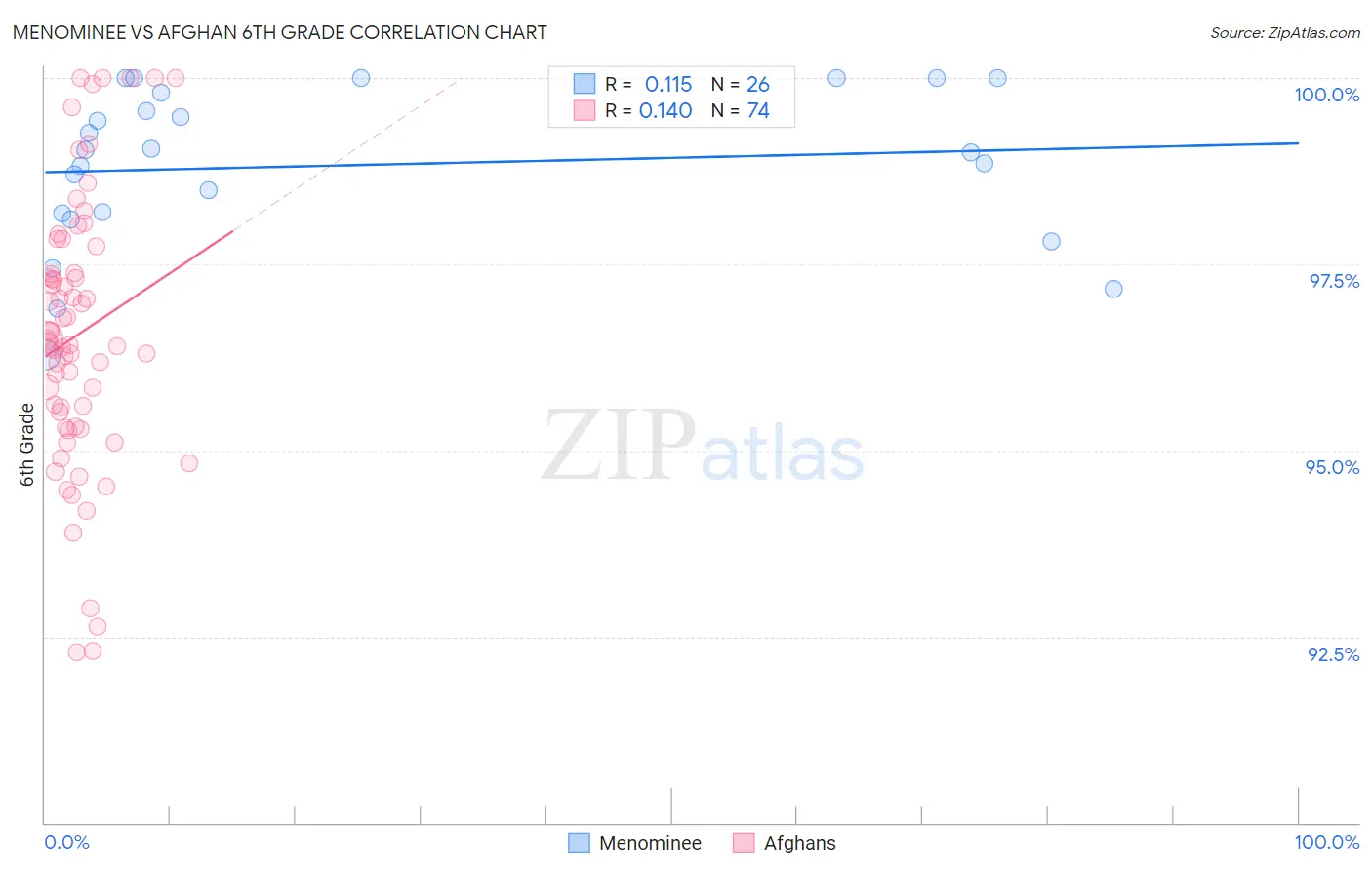Click the 100.0% x-axis label at bottom right
1372x870 pixels.
(x=1326, y=842)
